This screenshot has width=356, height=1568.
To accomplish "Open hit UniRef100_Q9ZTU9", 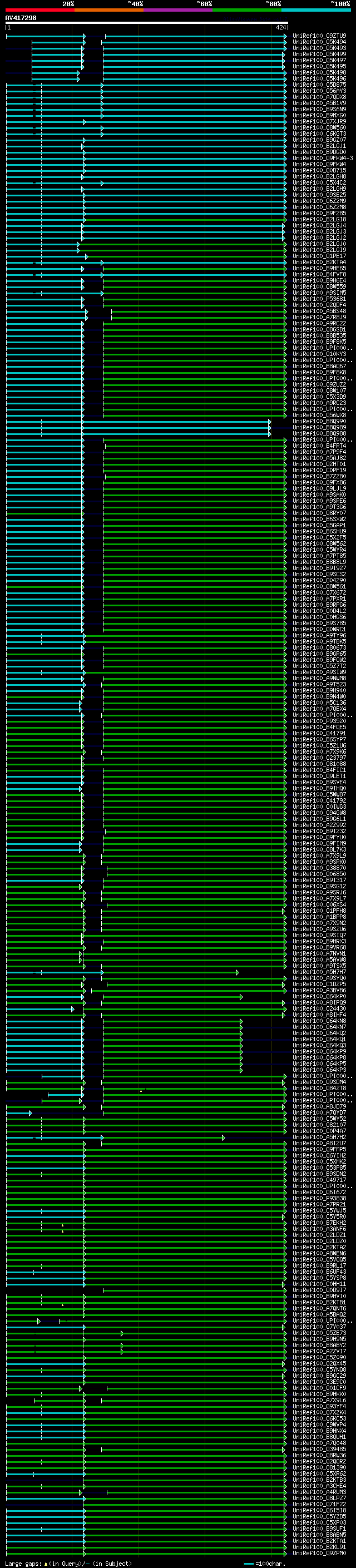I will click(319, 36).
